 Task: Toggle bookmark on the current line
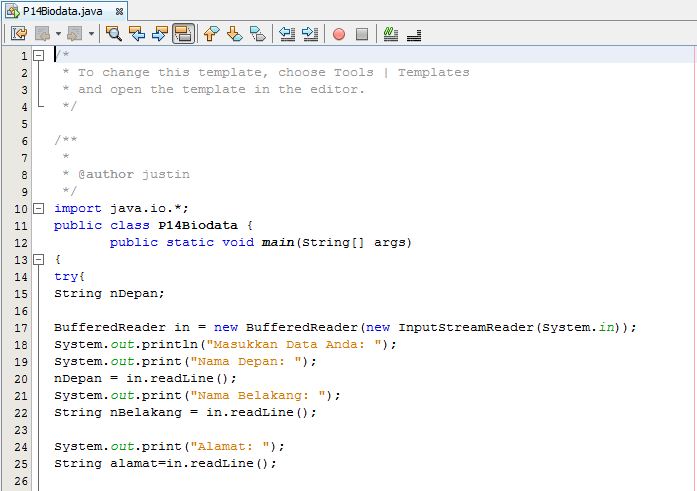click(257, 34)
